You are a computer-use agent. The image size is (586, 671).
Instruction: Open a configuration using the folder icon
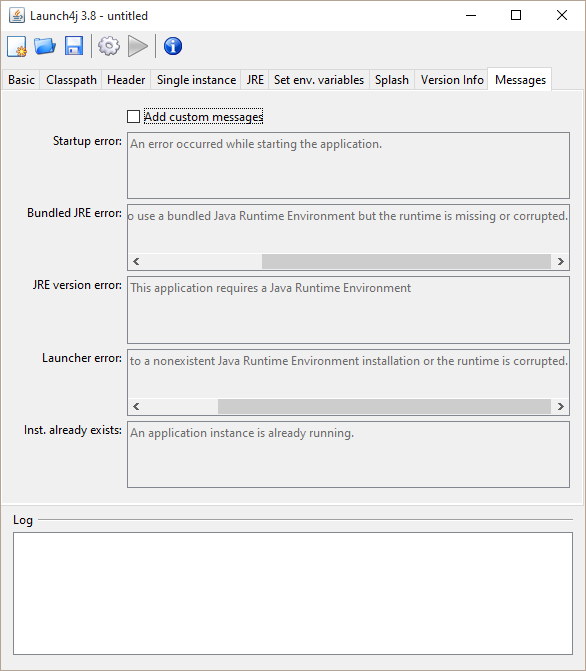(x=45, y=46)
